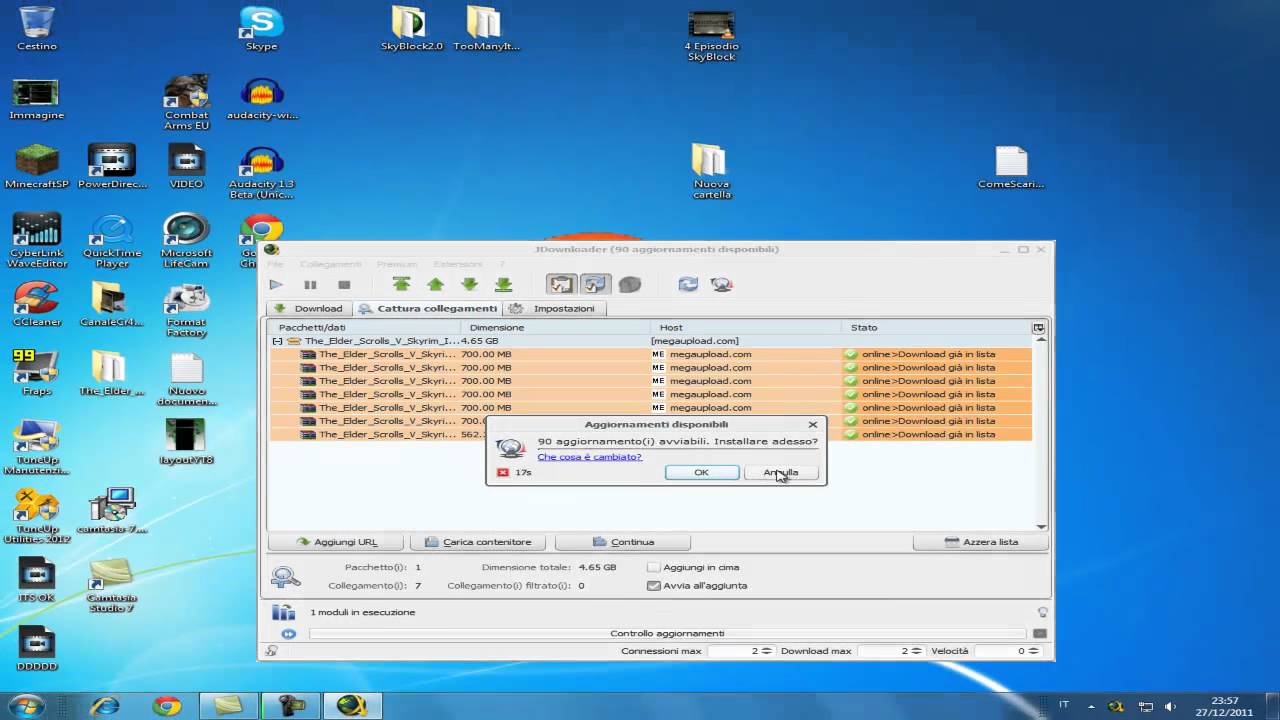Screen dimensions: 1280x720
Task: Click the link list scrollbar down arrow
Action: click(1041, 526)
